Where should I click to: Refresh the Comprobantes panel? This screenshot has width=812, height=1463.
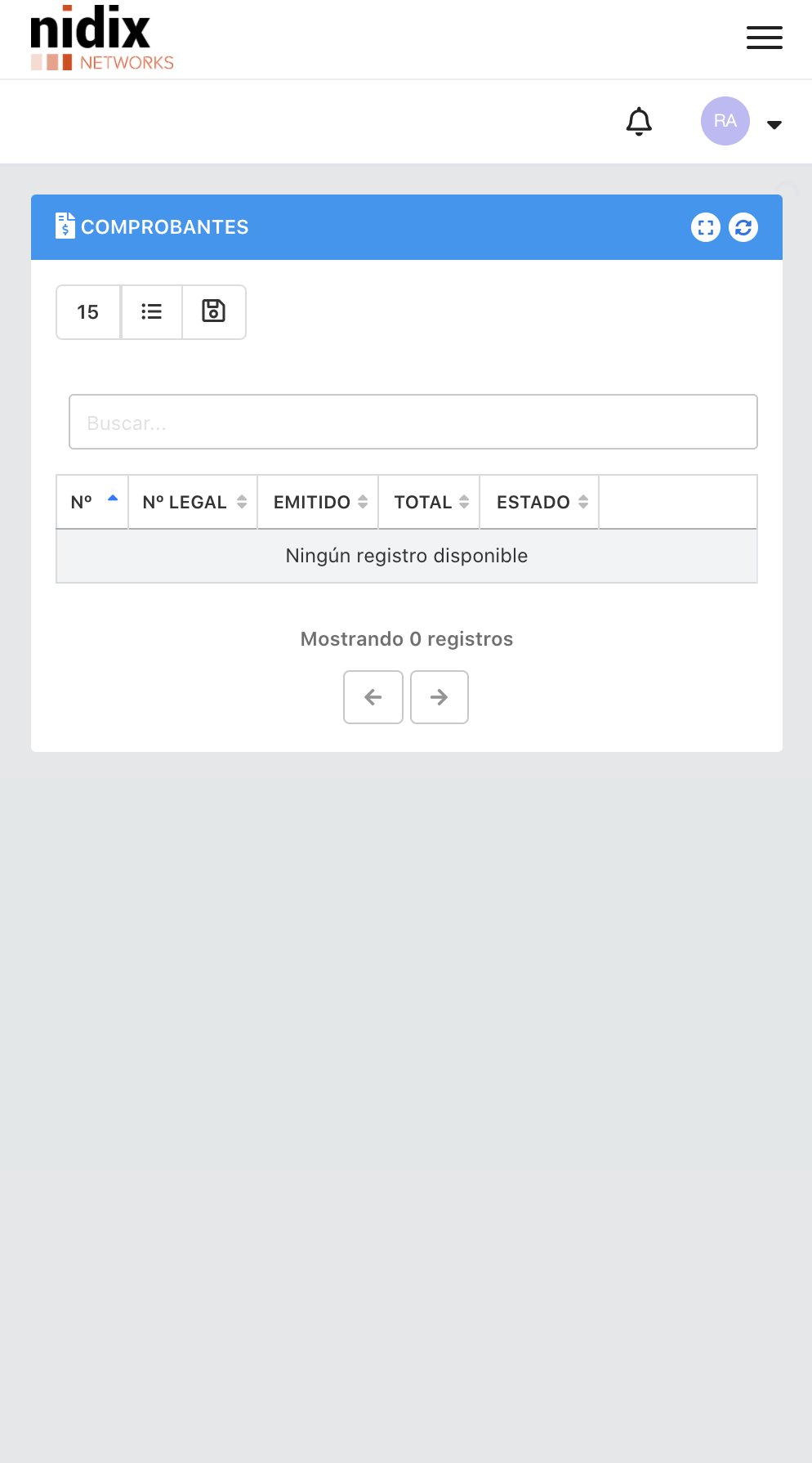click(743, 227)
